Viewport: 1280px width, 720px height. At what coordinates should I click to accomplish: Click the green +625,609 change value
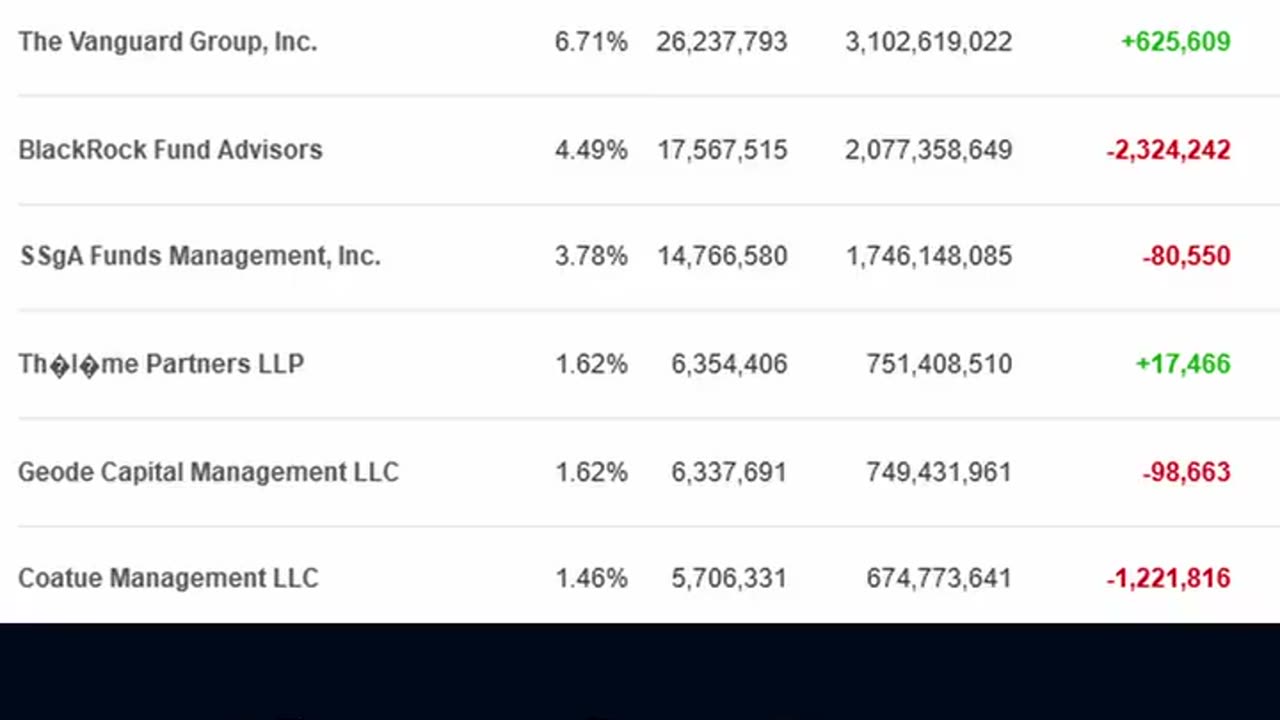1176,42
